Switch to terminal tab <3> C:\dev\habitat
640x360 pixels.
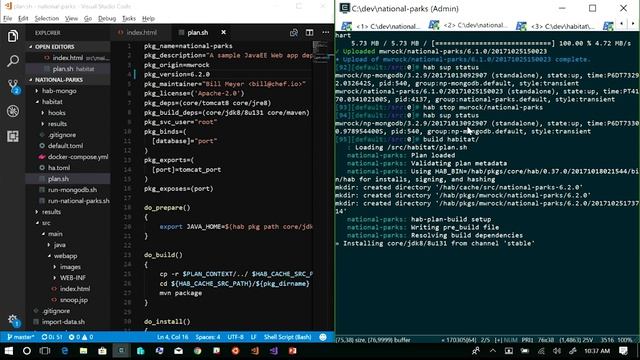coord(555,26)
